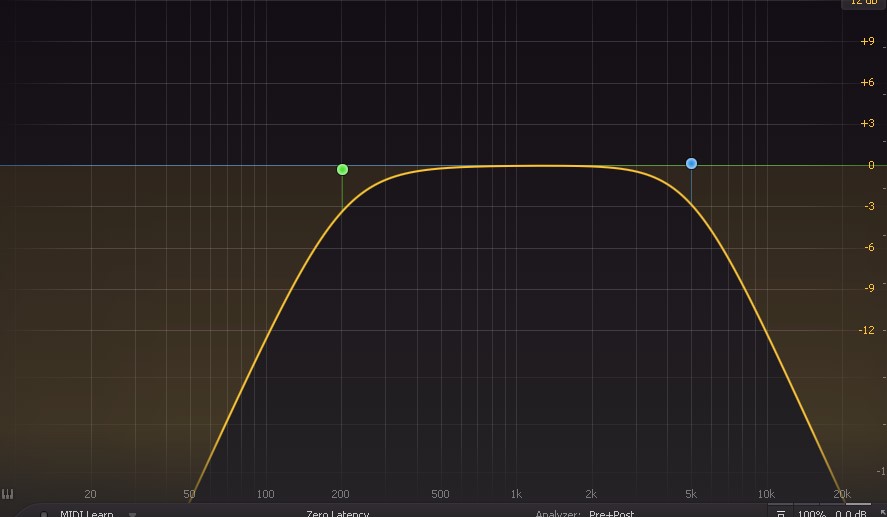Click the MIDI Learn button
Image resolution: width=887 pixels, height=517 pixels.
click(x=87, y=513)
